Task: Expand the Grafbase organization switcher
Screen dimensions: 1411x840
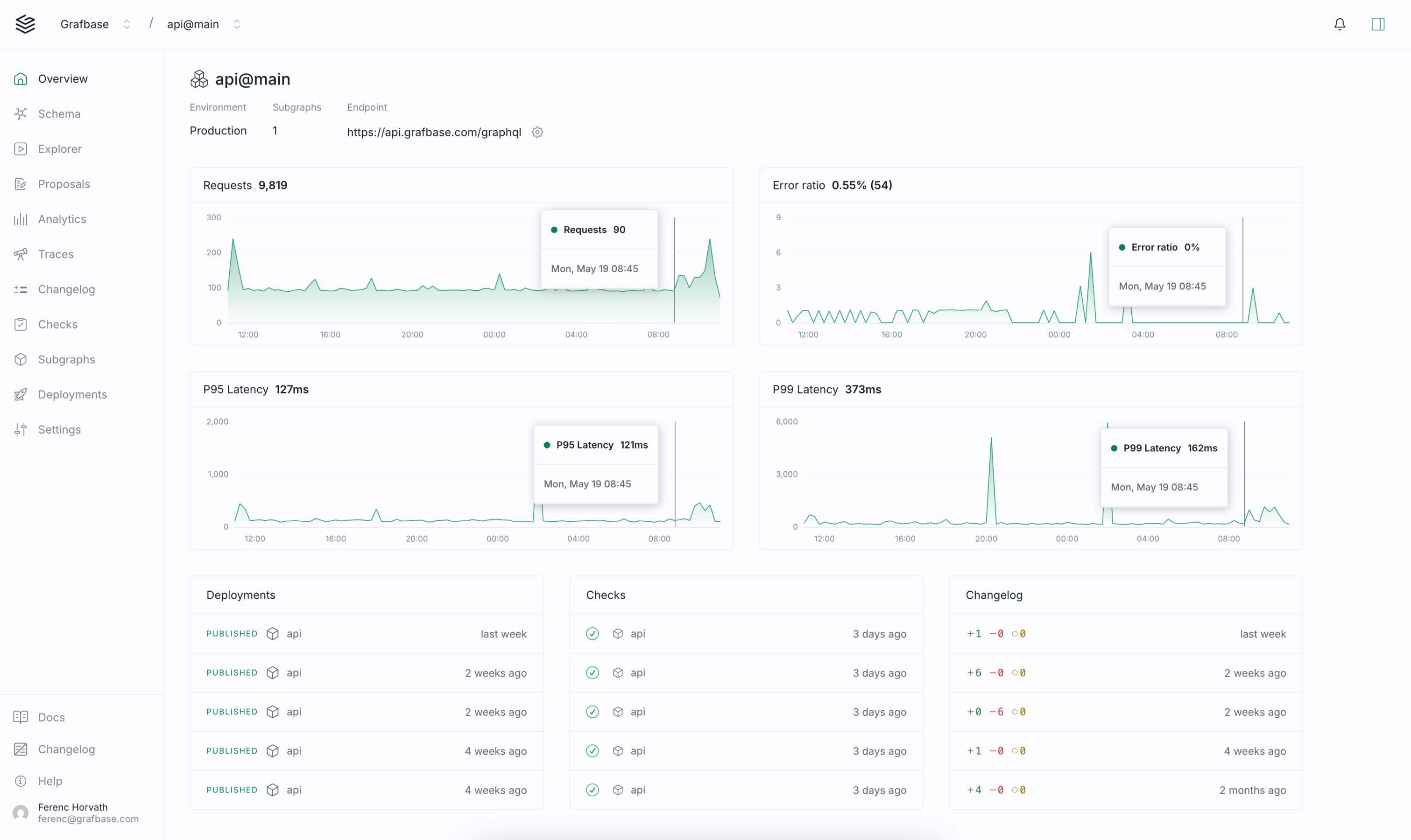Action: coord(126,24)
